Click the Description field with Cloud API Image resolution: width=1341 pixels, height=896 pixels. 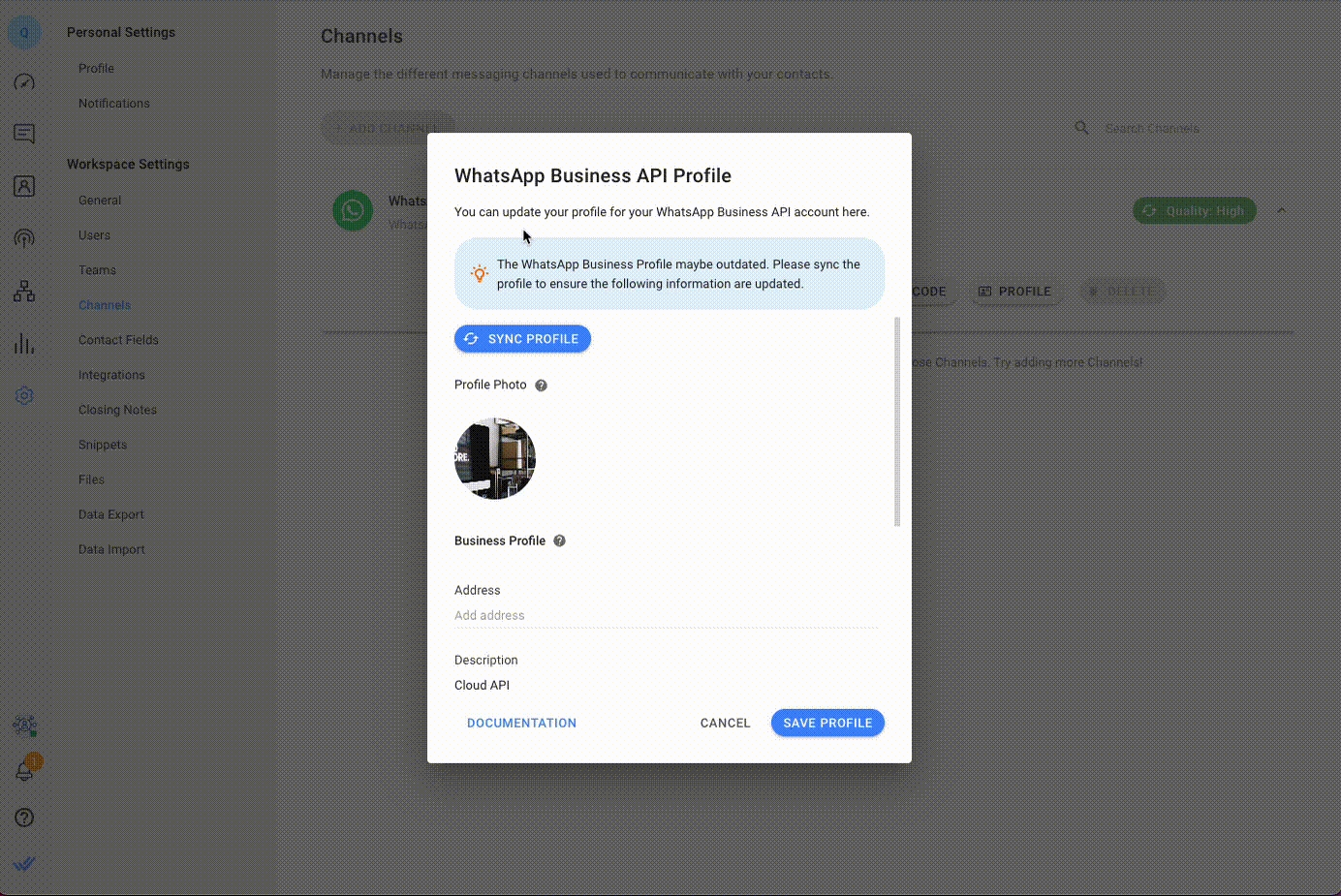666,685
